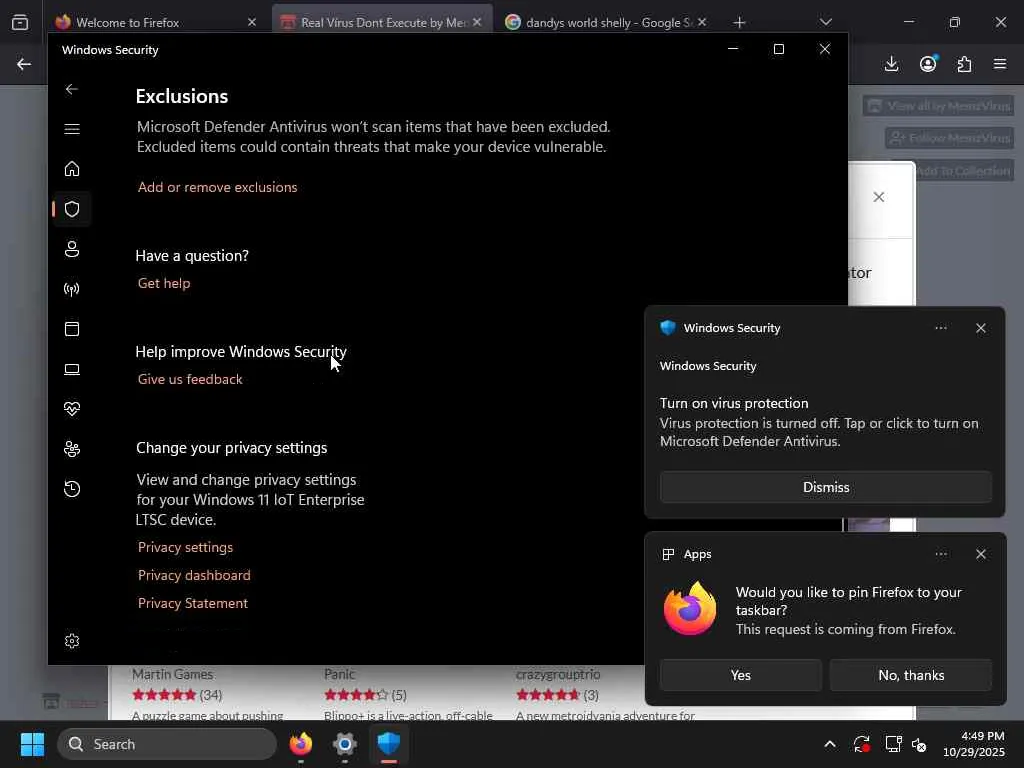Open options menu of Windows Security notification
The width and height of the screenshot is (1024, 768).
(x=940, y=328)
